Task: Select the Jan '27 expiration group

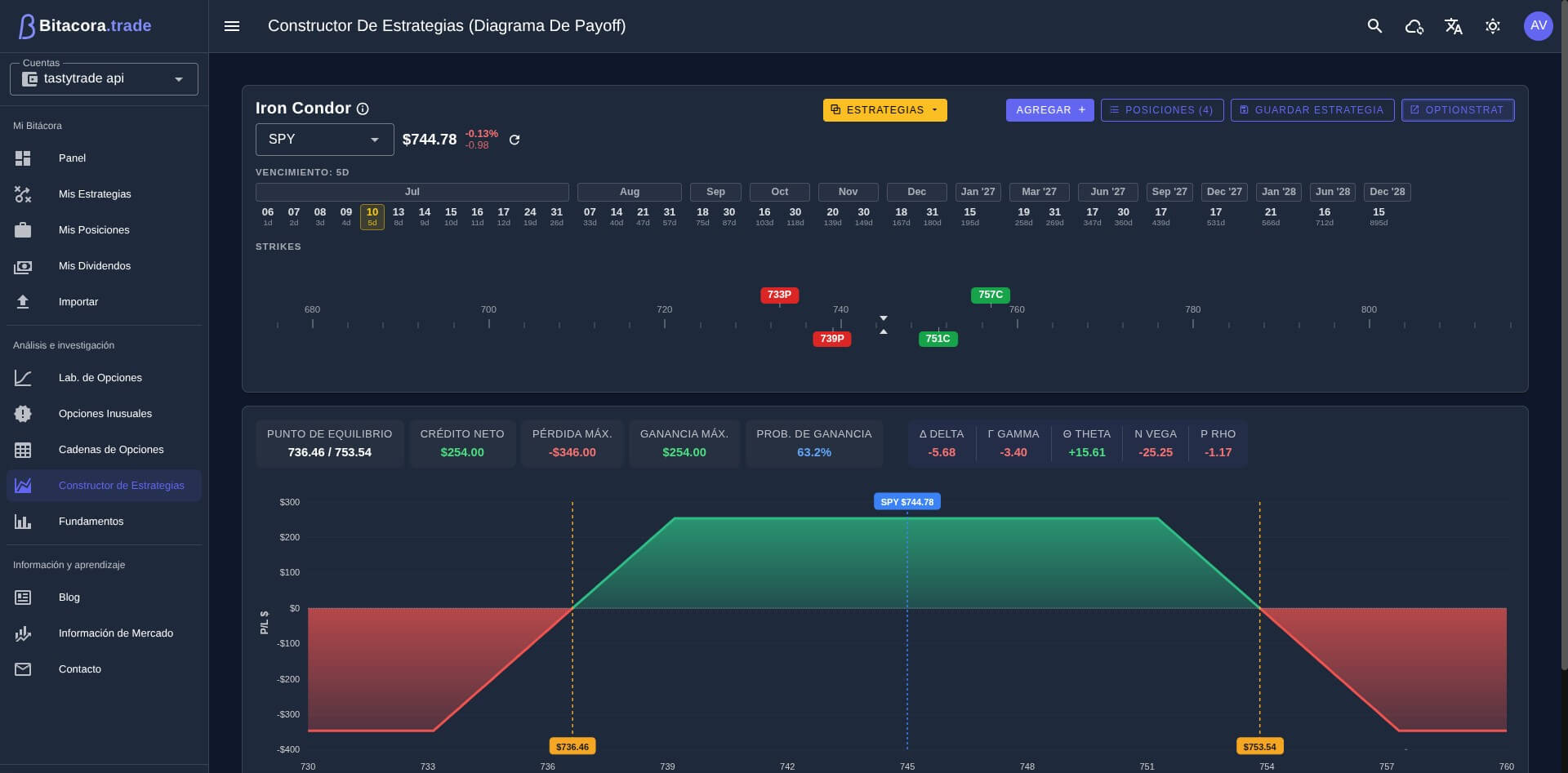Action: (x=978, y=192)
